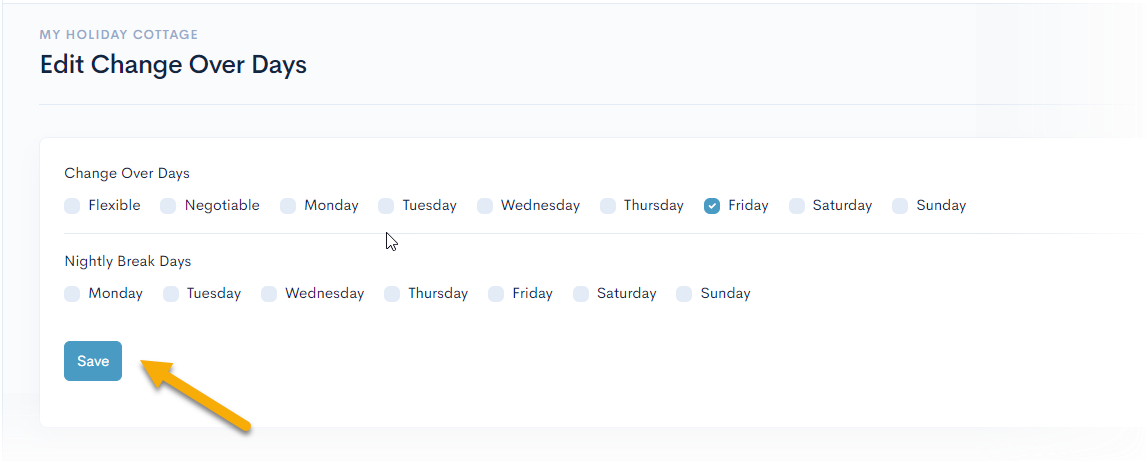Check Sunday under Change Over Days
The image size is (1147, 462).
point(900,206)
